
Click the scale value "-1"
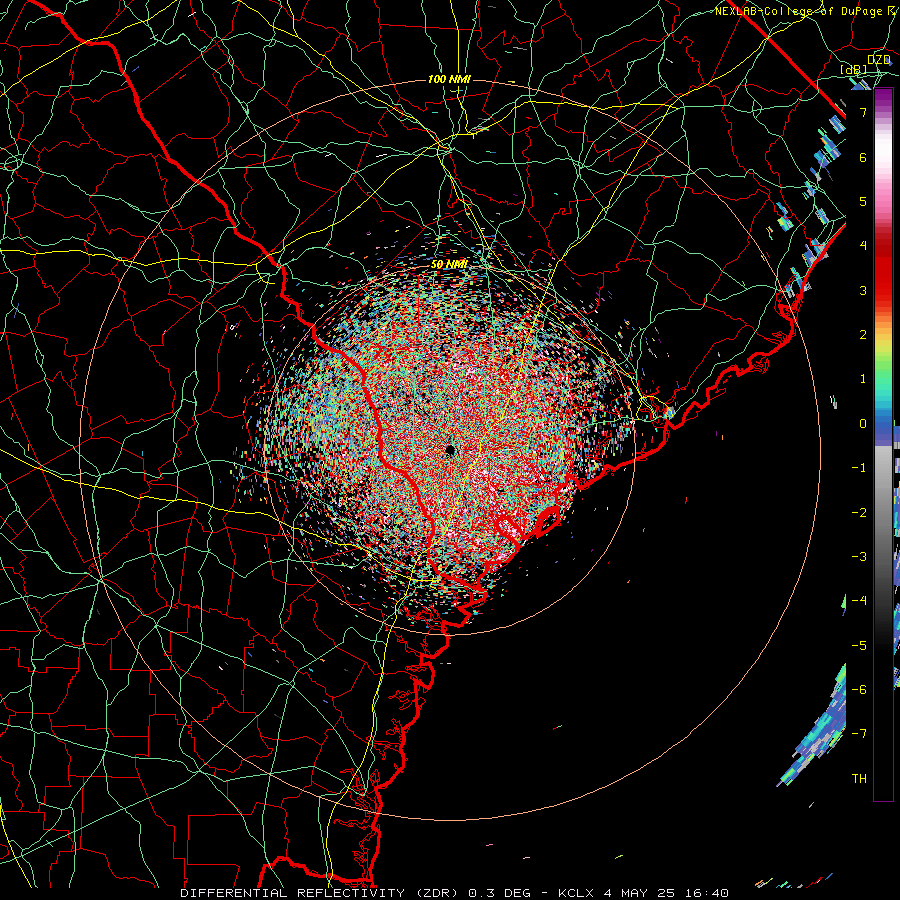point(859,468)
